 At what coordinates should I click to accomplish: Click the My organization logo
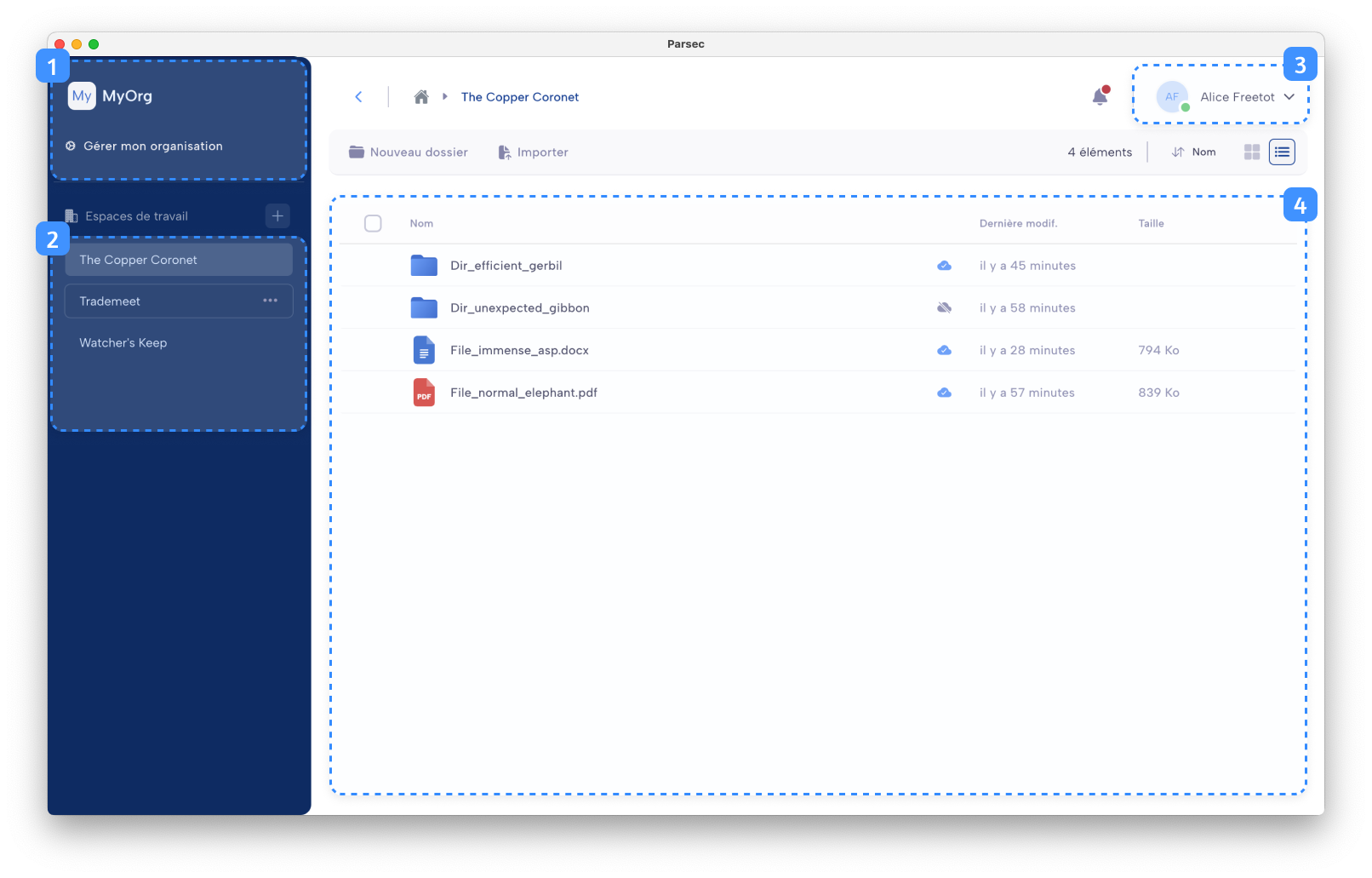pos(82,96)
